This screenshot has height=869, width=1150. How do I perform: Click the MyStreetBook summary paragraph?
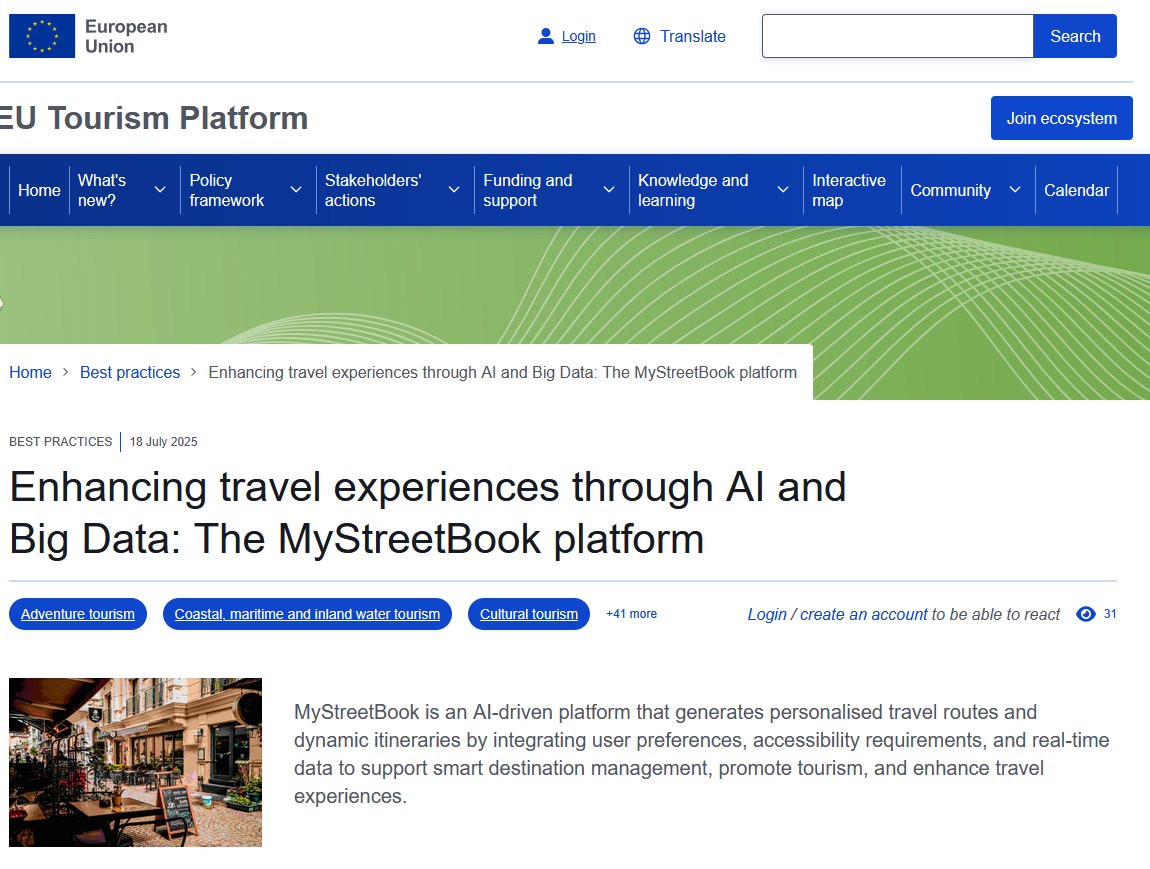coord(702,754)
